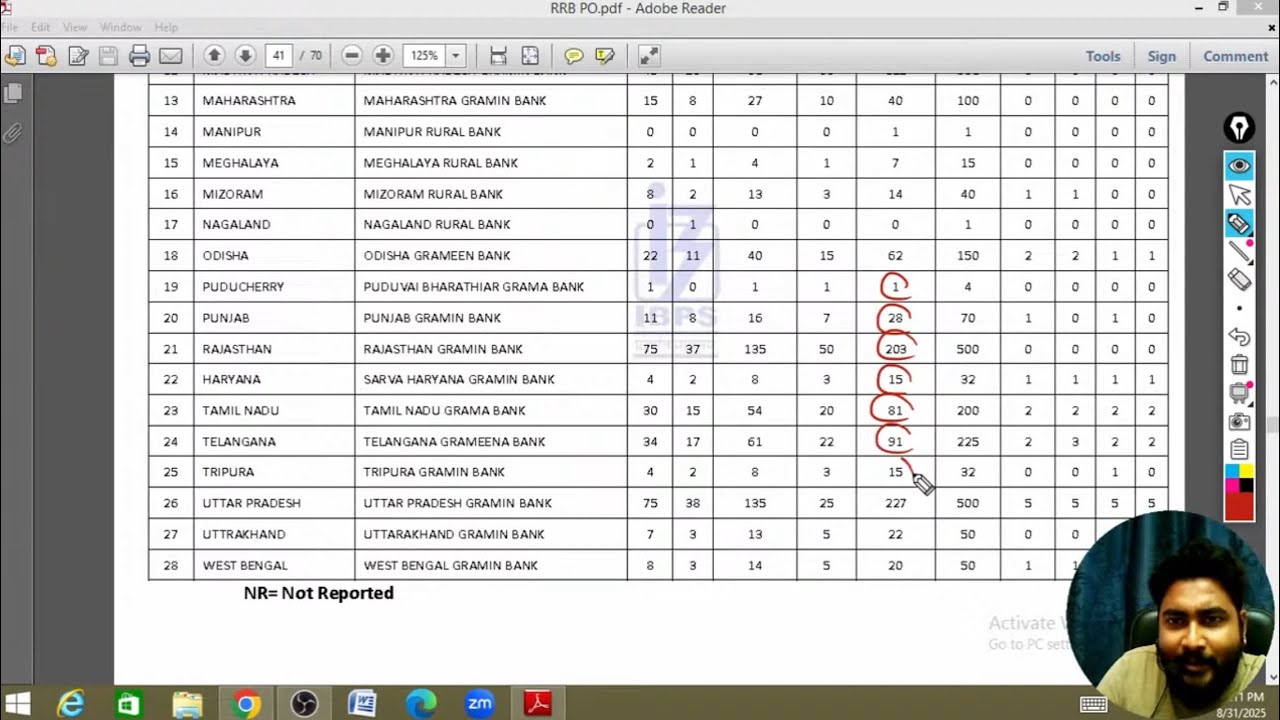This screenshot has width=1280, height=720.
Task: Open the page thumbnails side panel icon
Action: pos(13,94)
